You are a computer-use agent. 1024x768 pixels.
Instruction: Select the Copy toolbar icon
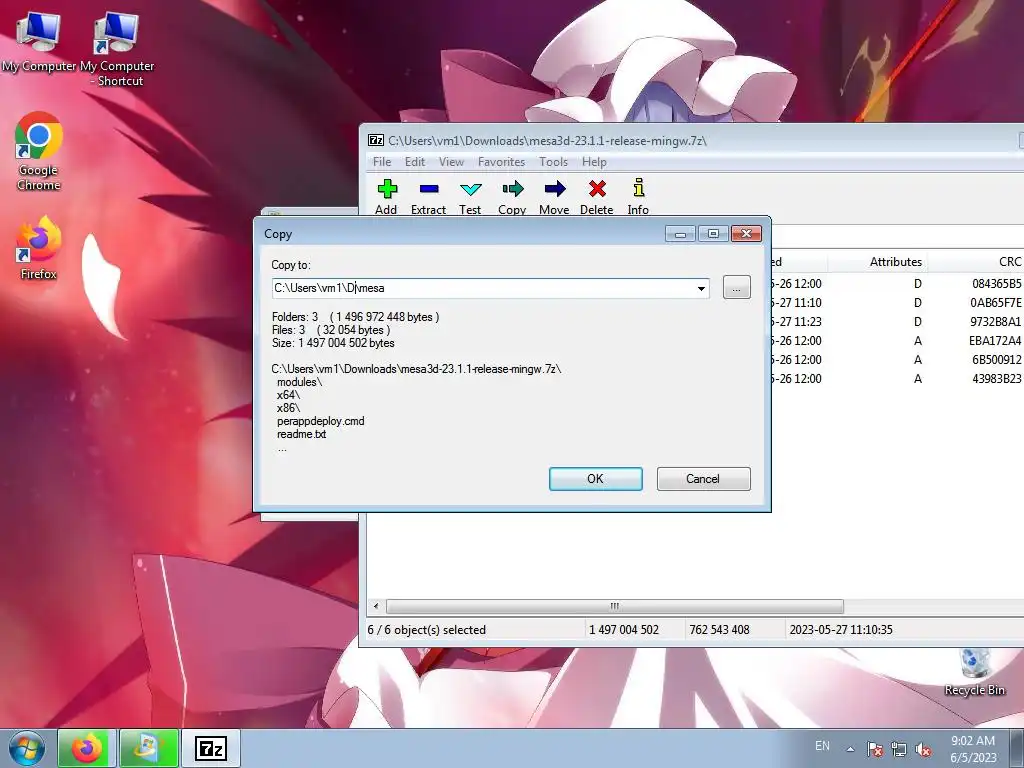coord(512,197)
